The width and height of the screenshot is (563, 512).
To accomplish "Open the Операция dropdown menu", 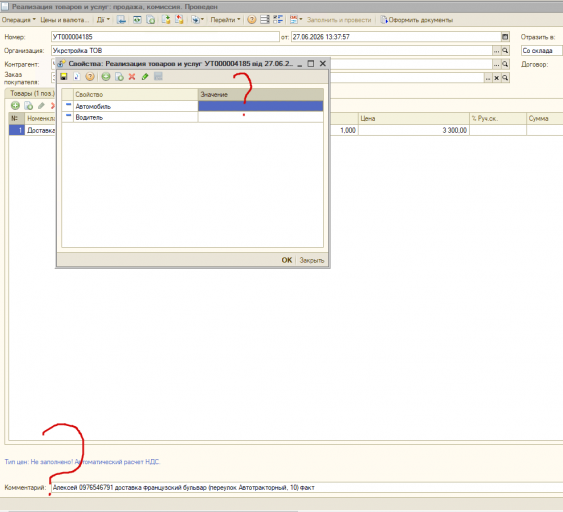I will click(18, 20).
